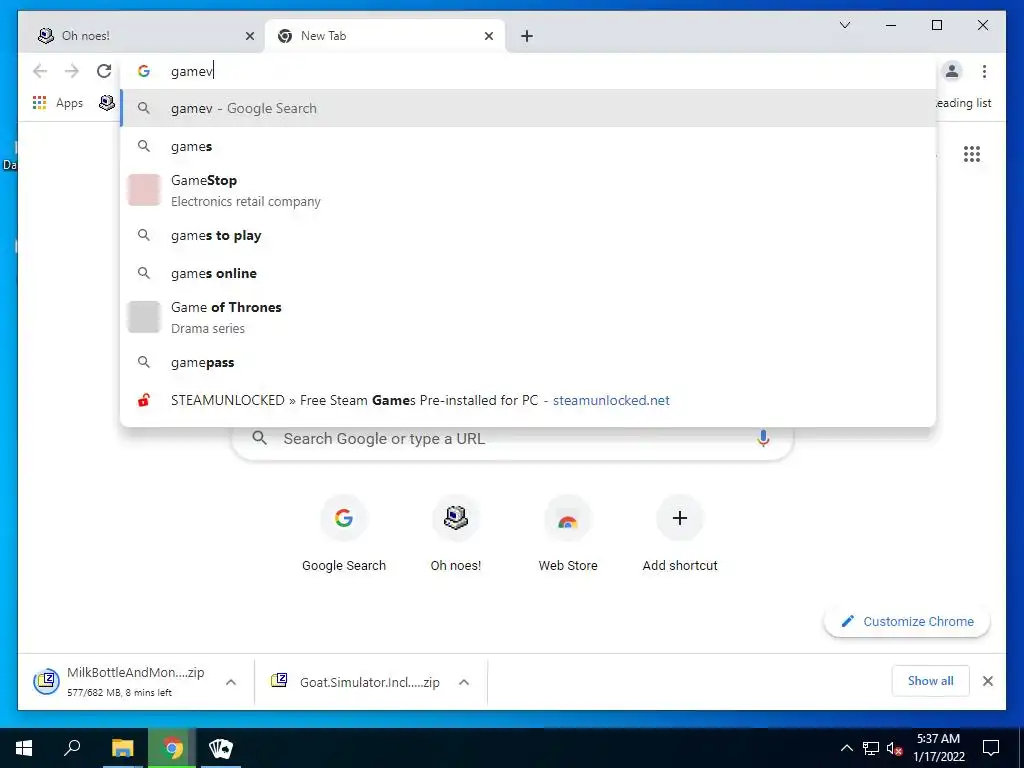The width and height of the screenshot is (1024, 768).
Task: Expand MilkBottleAndMon download options chevron
Action: 231,682
